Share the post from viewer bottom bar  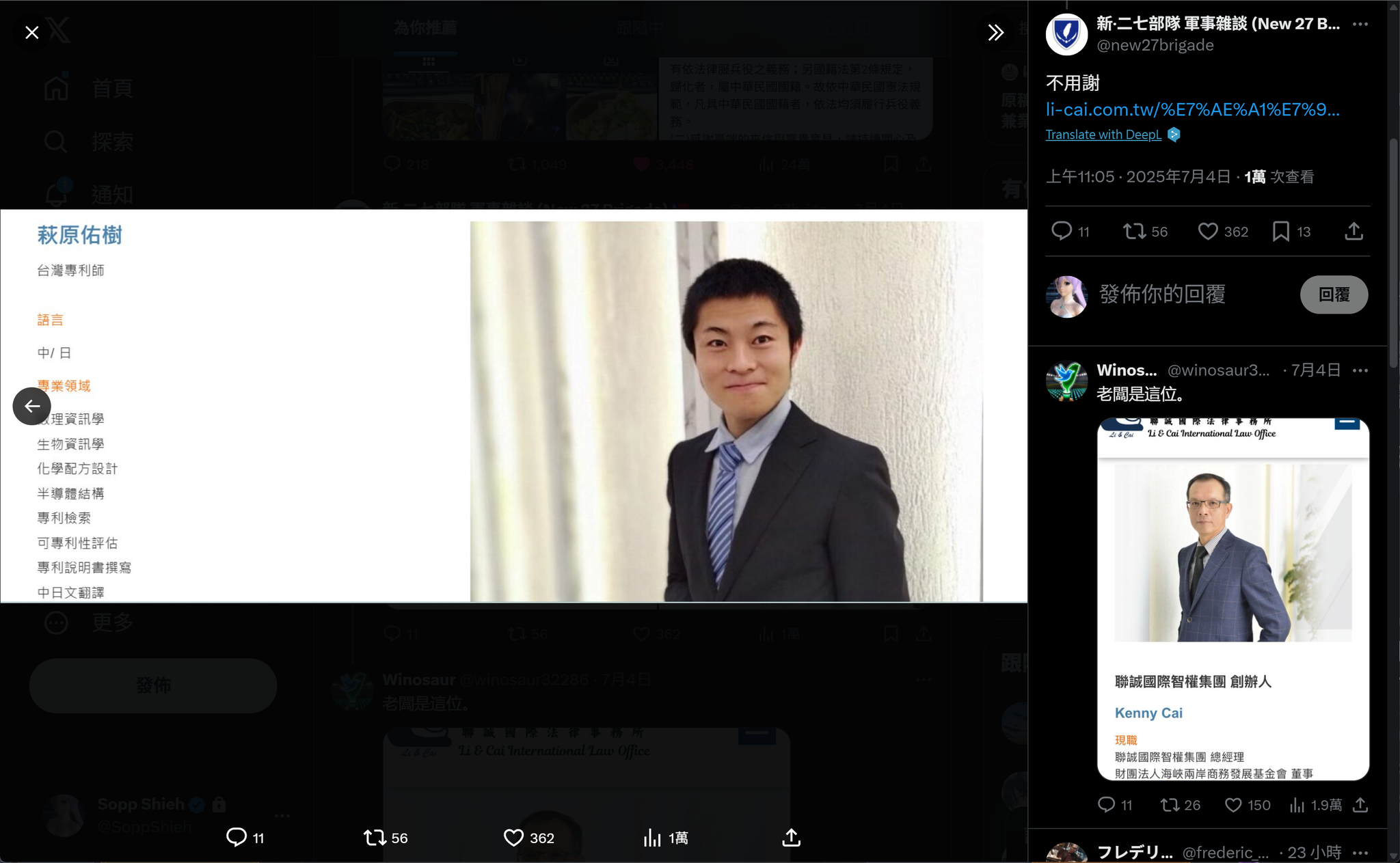coord(791,837)
